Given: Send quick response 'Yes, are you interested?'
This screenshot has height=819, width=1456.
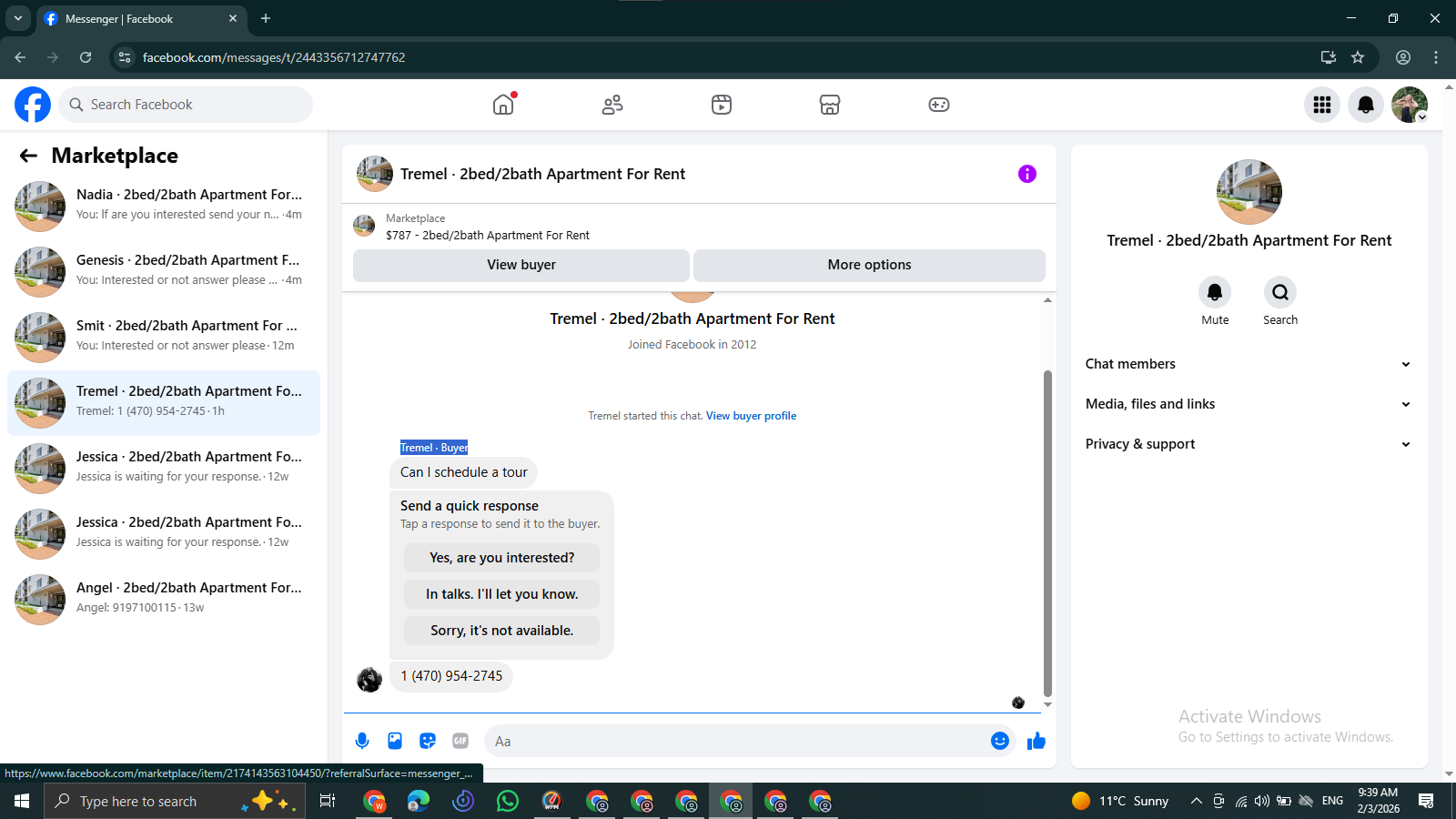Looking at the screenshot, I should point(501,558).
